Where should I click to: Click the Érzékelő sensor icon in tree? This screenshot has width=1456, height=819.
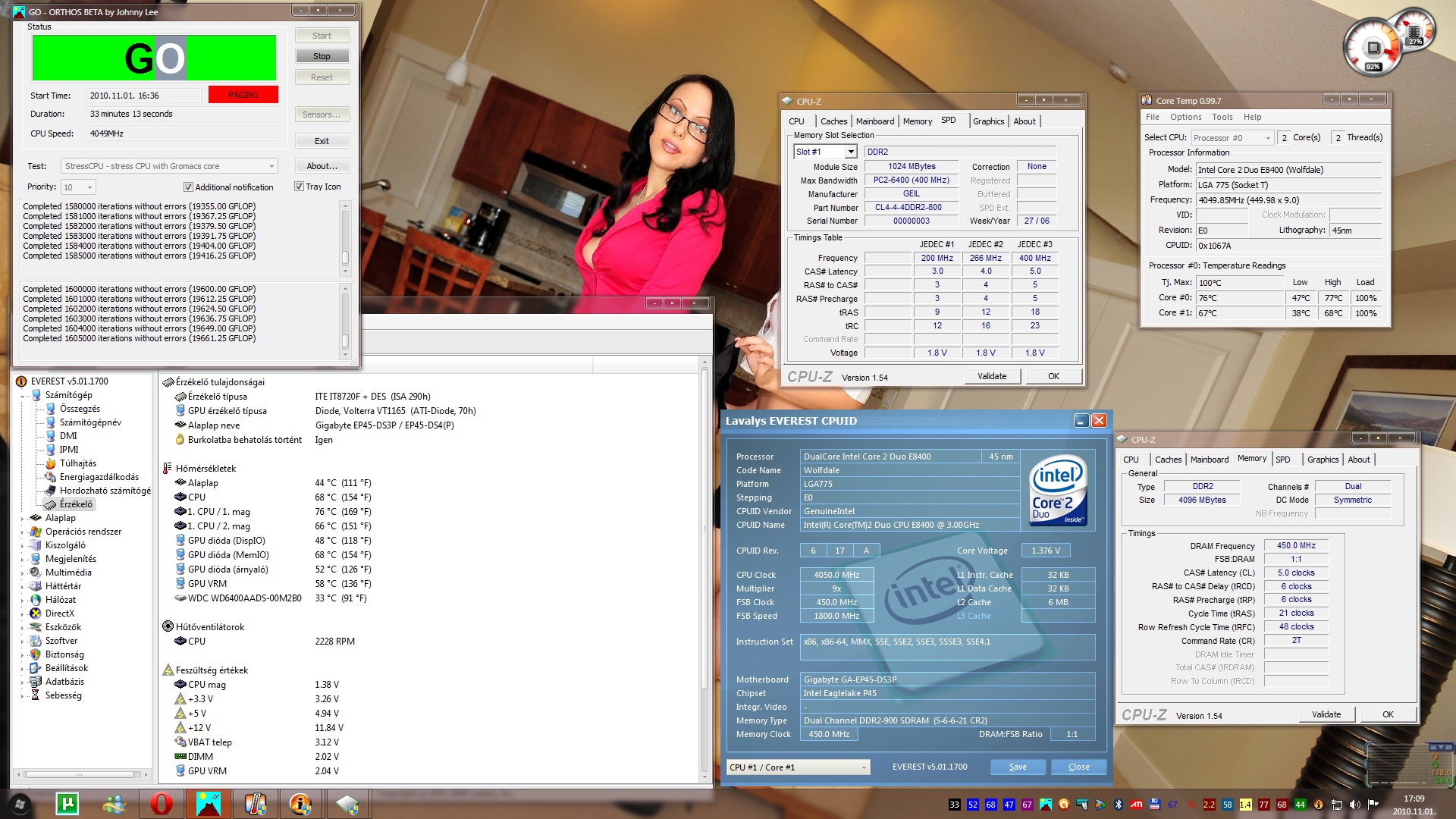click(50, 504)
